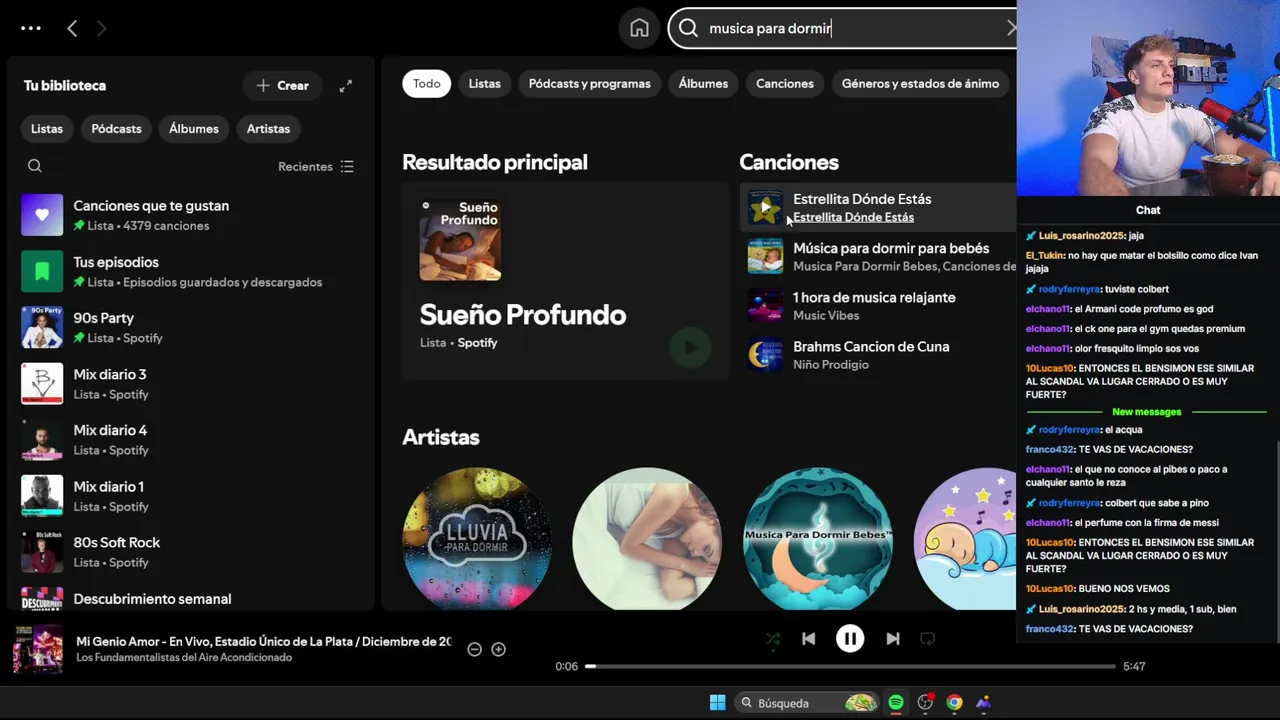Click the Sueño Profundo title
1280x720 pixels.
523,315
